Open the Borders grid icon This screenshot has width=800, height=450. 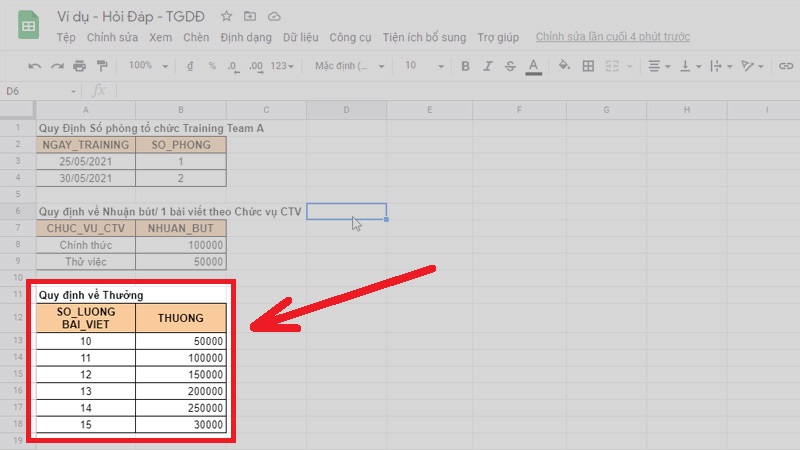click(x=588, y=66)
